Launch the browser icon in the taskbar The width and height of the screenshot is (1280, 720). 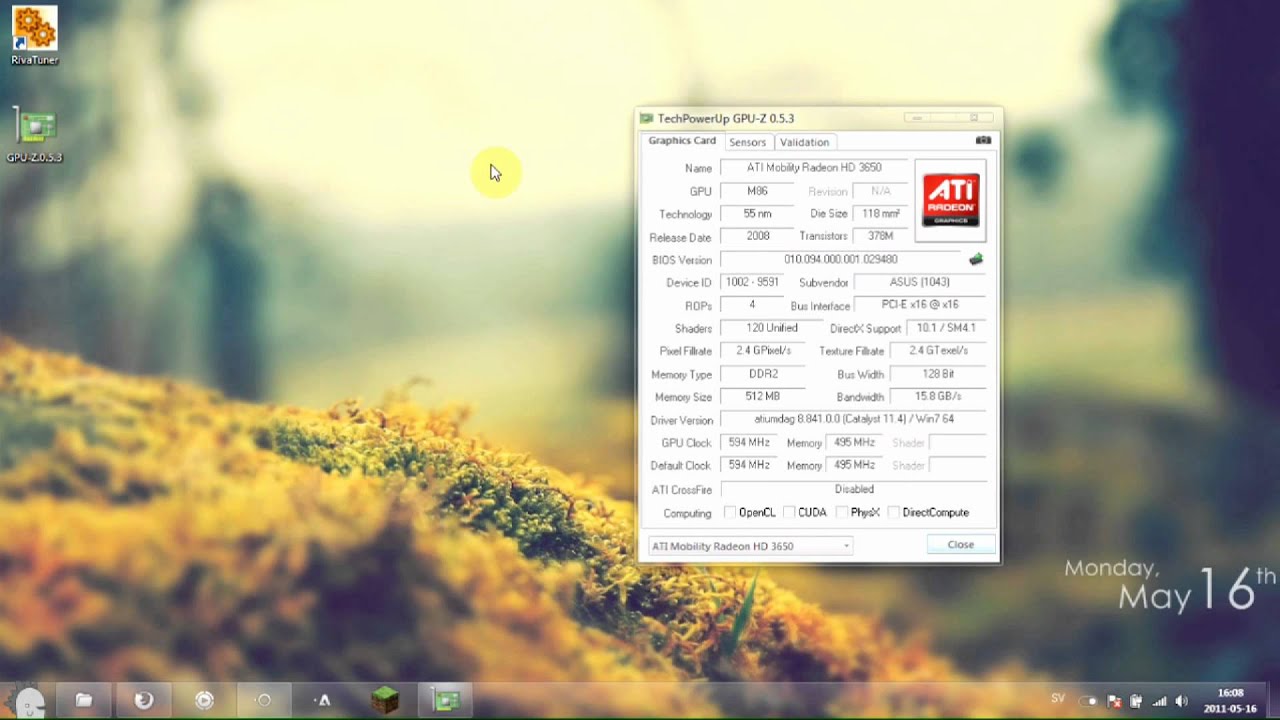[144, 701]
